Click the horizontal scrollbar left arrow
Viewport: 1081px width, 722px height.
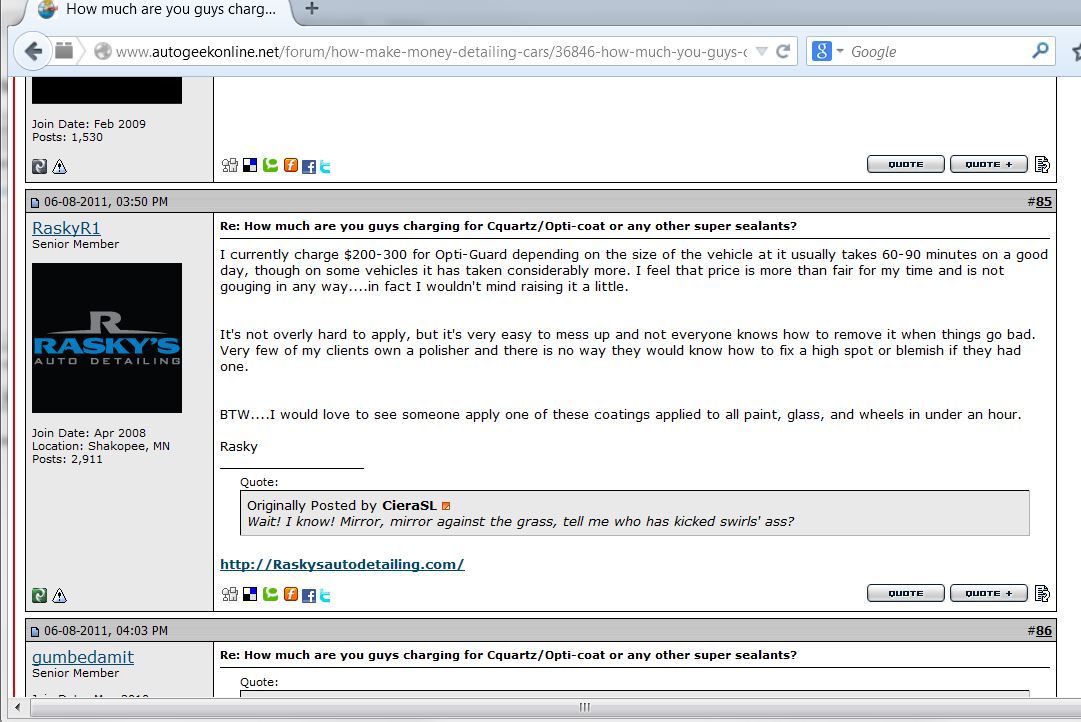[17, 707]
